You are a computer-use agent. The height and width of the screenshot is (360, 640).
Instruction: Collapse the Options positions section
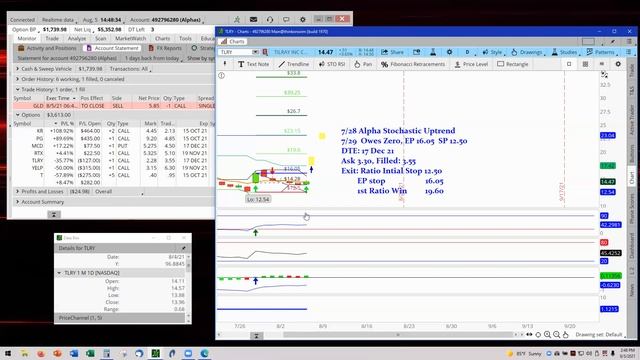click(x=18, y=115)
